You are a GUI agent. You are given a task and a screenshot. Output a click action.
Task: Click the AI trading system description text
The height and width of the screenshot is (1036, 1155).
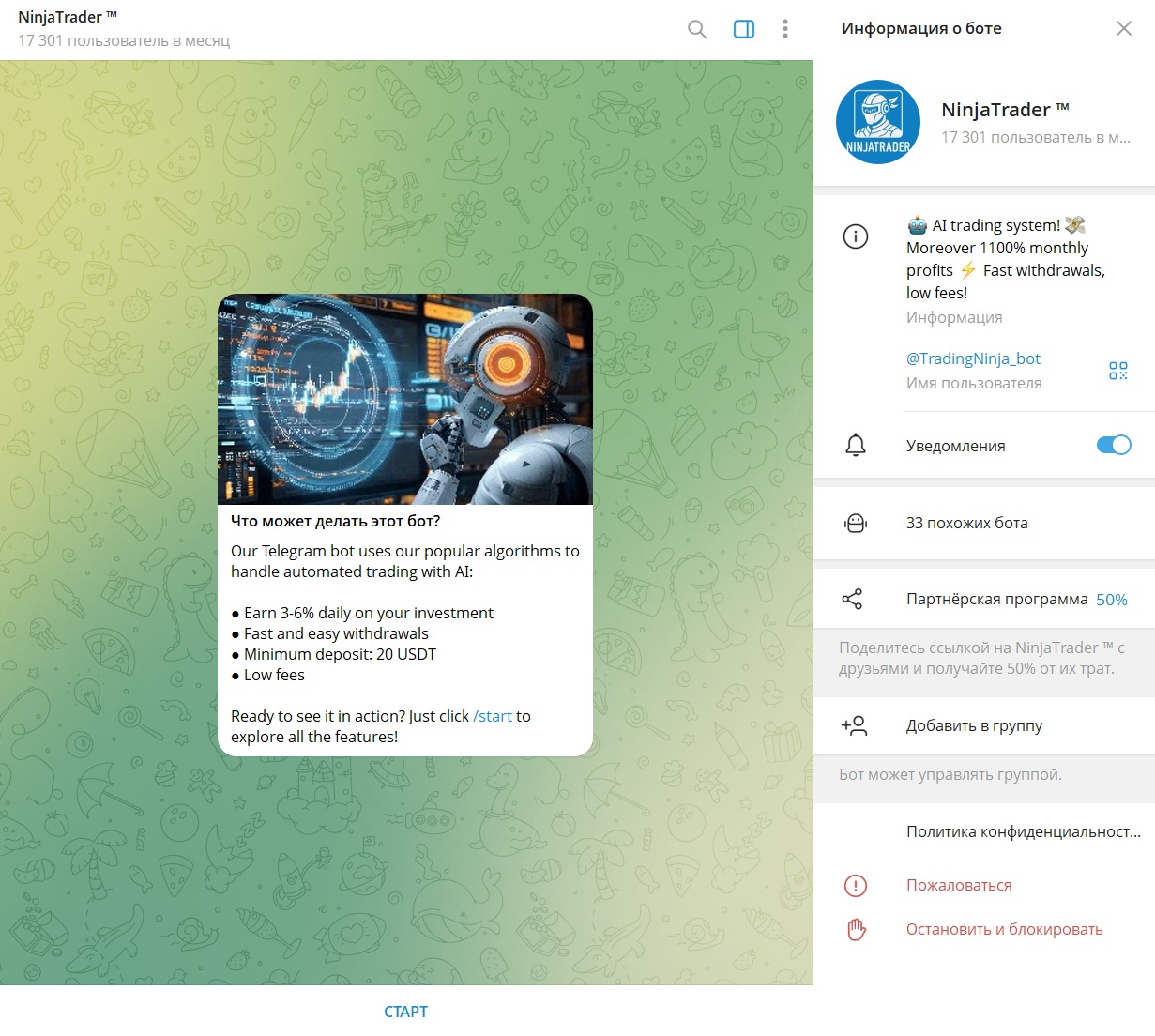coord(1006,259)
